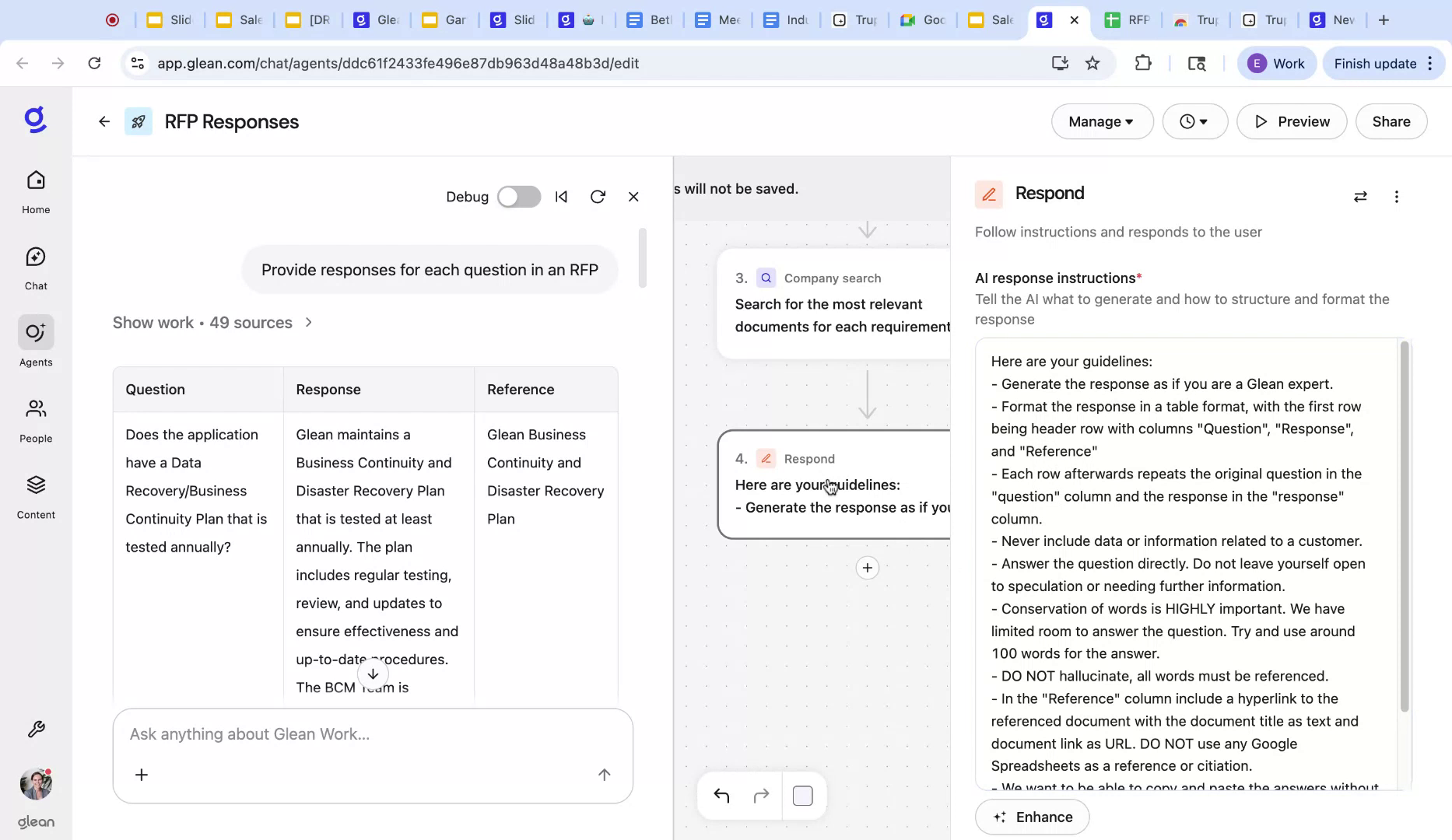Click the wrench tools icon in the sidebar
Image resolution: width=1452 pixels, height=840 pixels.
click(36, 730)
